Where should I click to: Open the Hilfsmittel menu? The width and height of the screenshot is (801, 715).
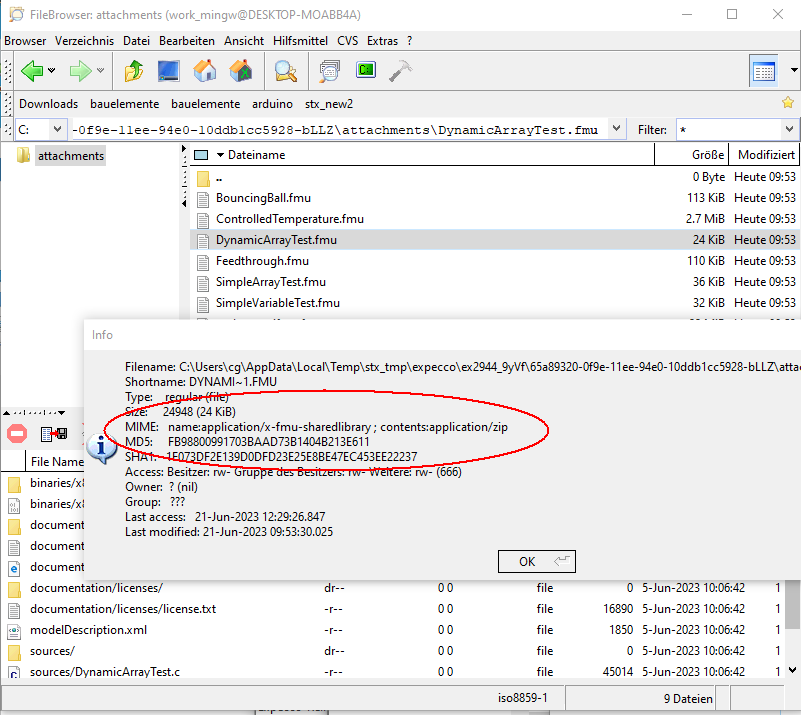click(x=301, y=41)
